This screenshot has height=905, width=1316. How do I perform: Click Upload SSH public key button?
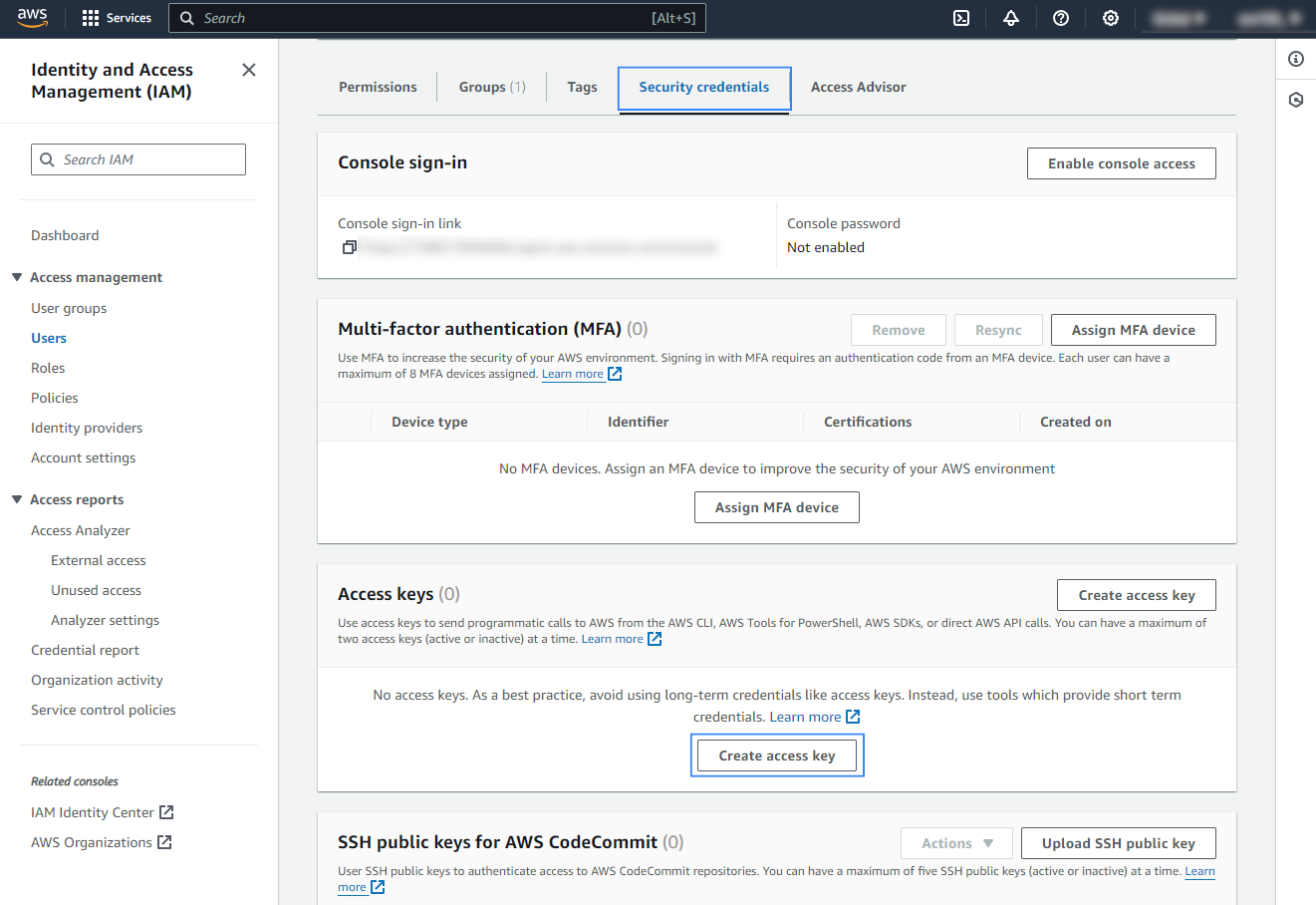[x=1118, y=843]
